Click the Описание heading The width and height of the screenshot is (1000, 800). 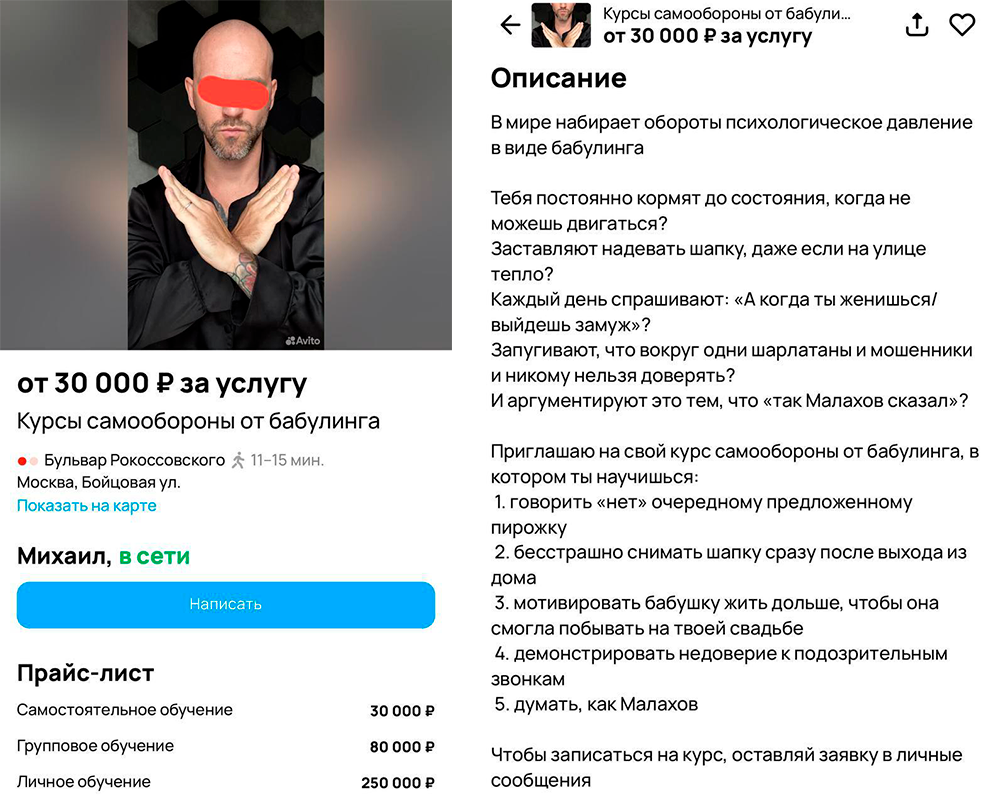tap(558, 78)
